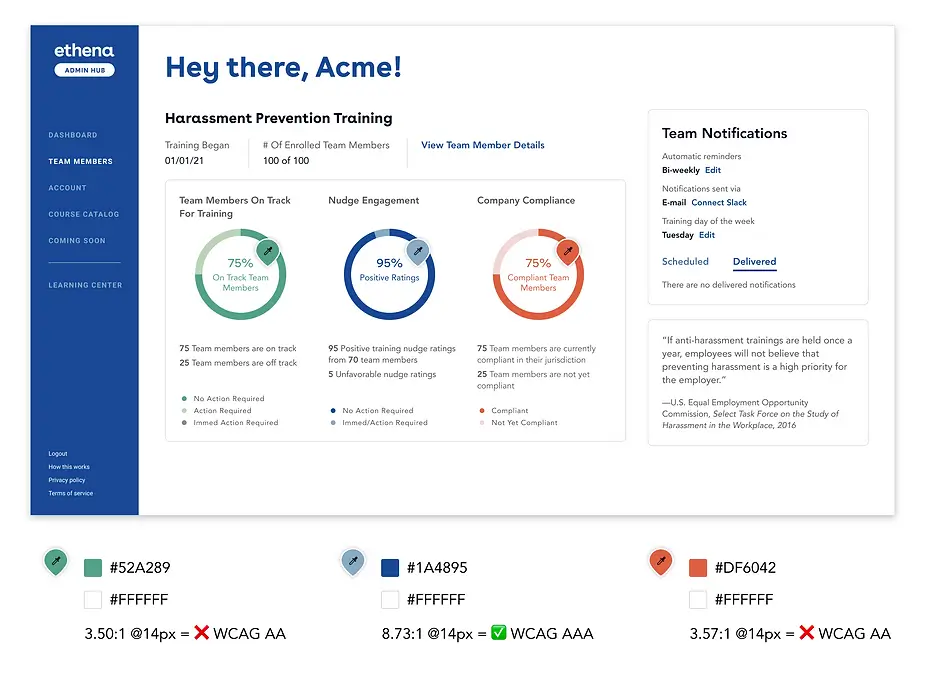
Task: Go to Team Members in the sidebar
Action: point(80,162)
